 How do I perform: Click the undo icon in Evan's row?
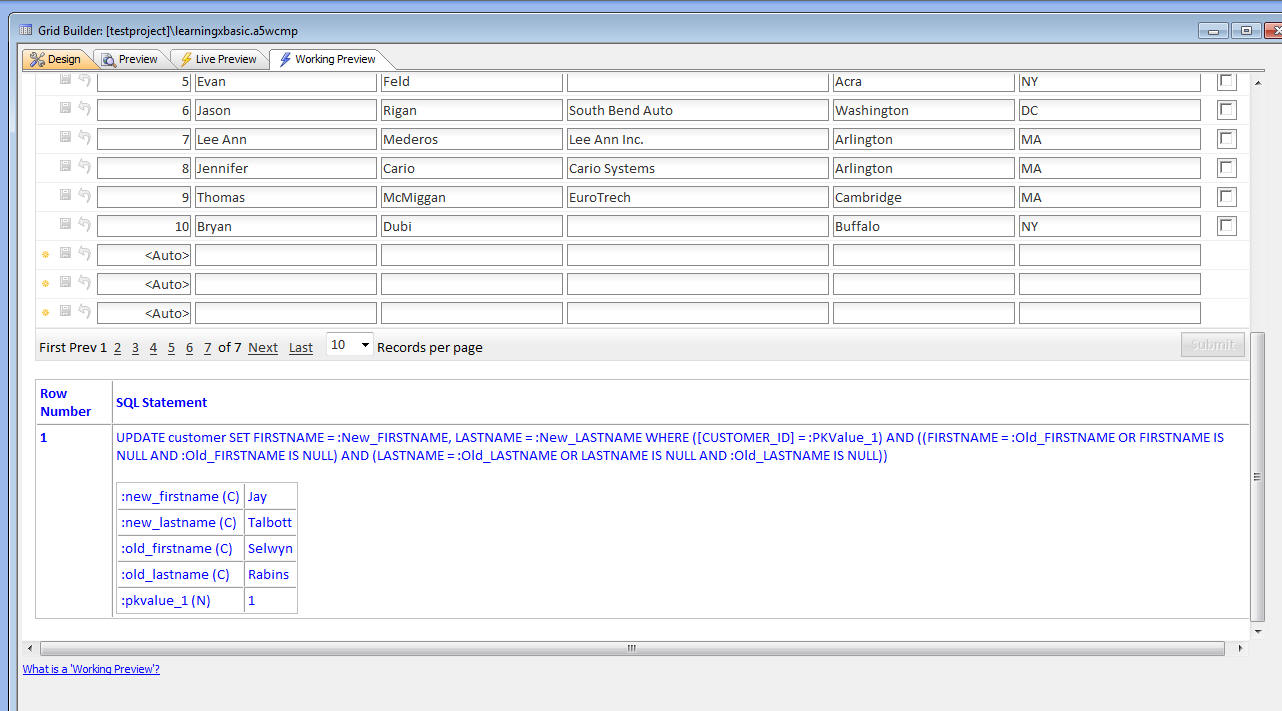point(84,79)
